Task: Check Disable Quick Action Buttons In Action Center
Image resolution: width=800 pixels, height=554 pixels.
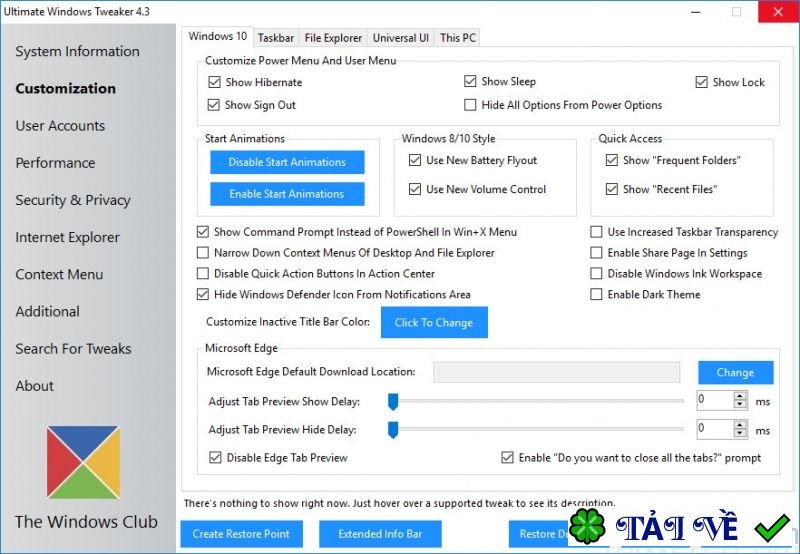Action: click(203, 273)
